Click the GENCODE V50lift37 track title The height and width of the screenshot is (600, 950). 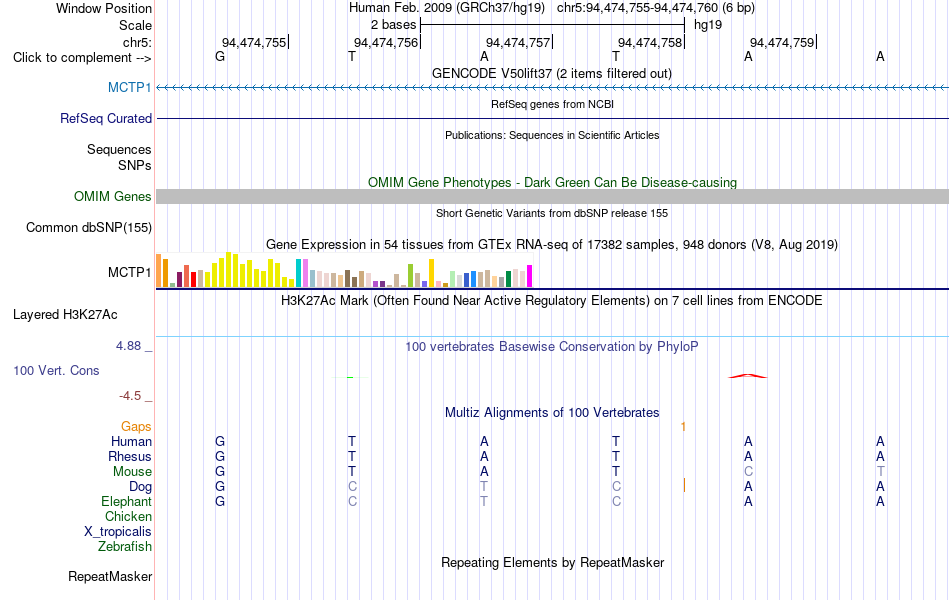coord(552,73)
